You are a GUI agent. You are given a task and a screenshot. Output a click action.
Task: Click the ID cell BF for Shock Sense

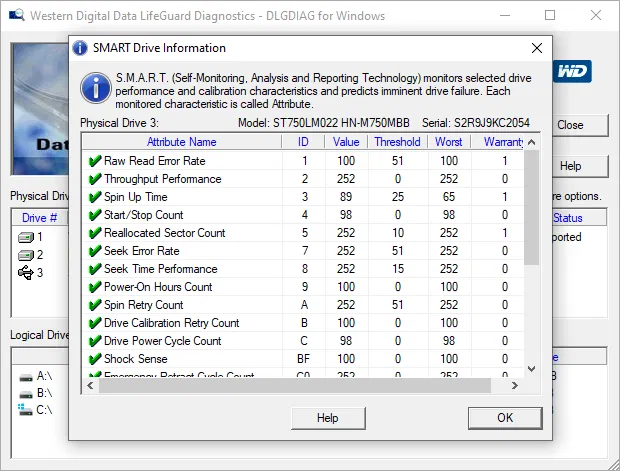(303, 359)
